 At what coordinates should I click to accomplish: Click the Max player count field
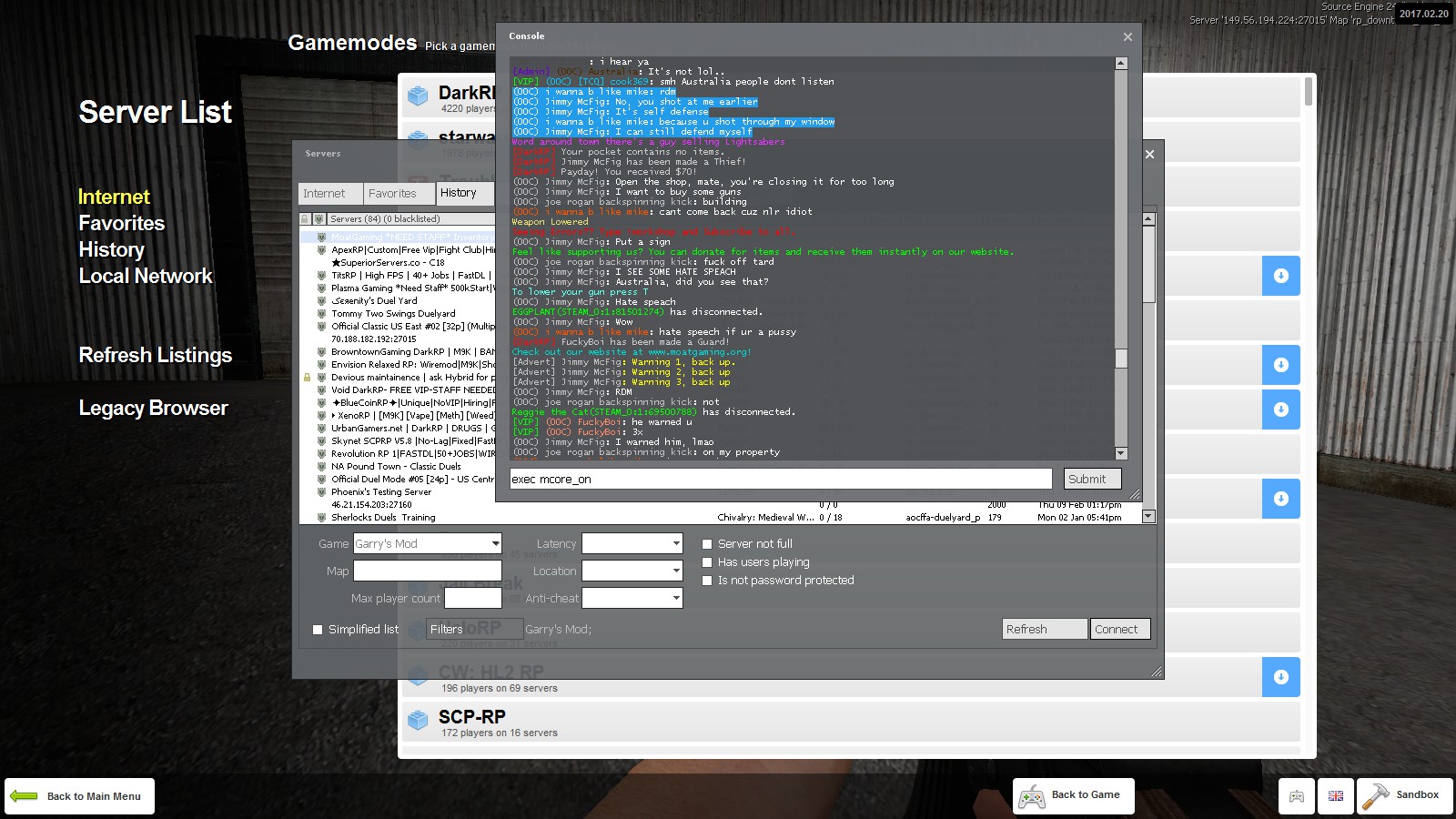click(473, 599)
